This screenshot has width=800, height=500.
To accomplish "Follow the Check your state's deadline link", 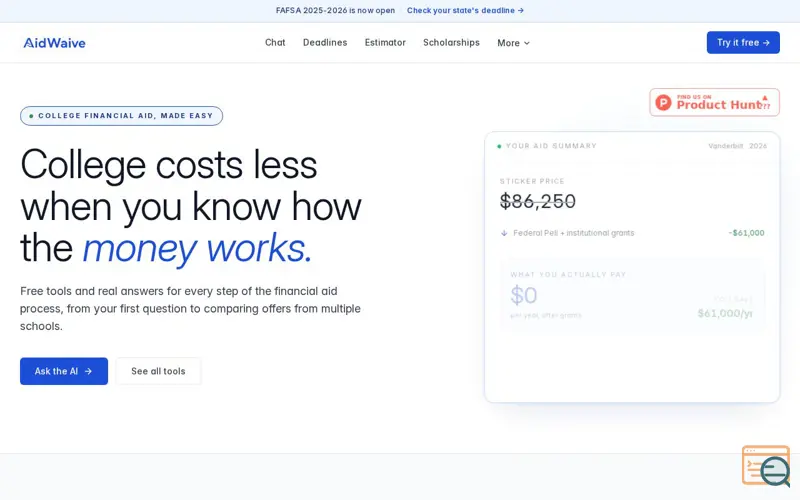I will [x=465, y=10].
